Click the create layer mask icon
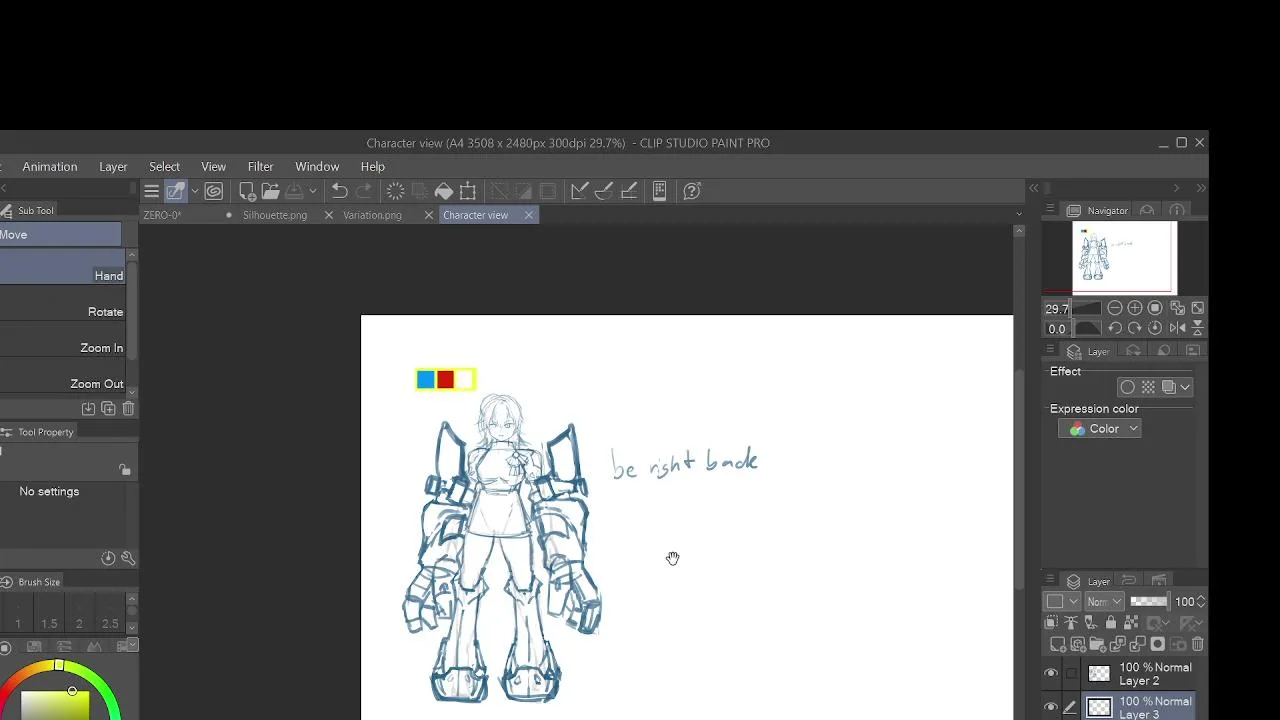This screenshot has height=720, width=1280. pos(1158,644)
